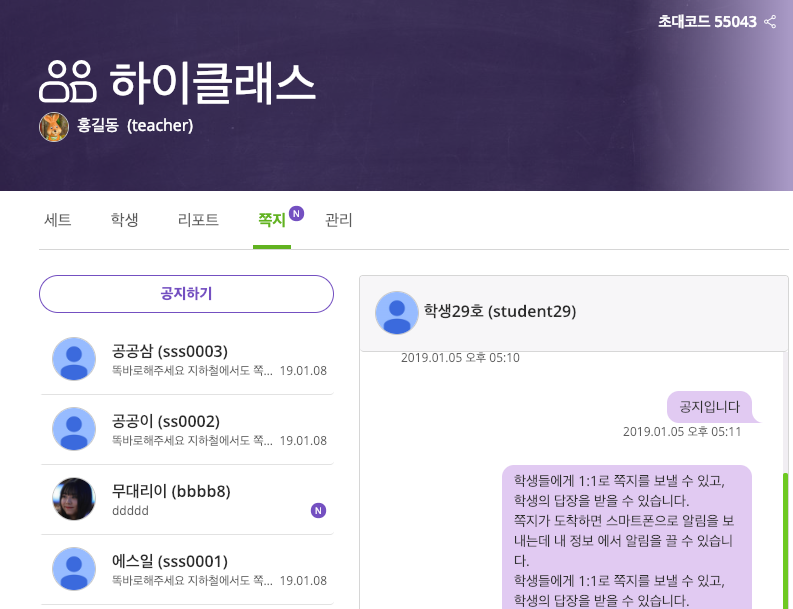This screenshot has height=609, width=793.
Task: Click the 학생29호 (student29) header name
Action: pos(500,311)
